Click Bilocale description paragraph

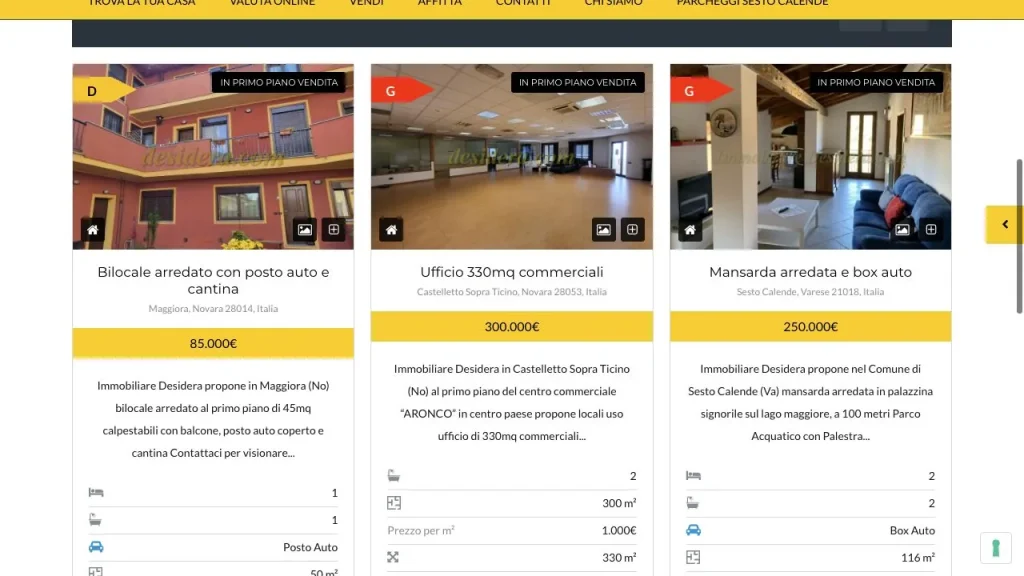(213, 419)
